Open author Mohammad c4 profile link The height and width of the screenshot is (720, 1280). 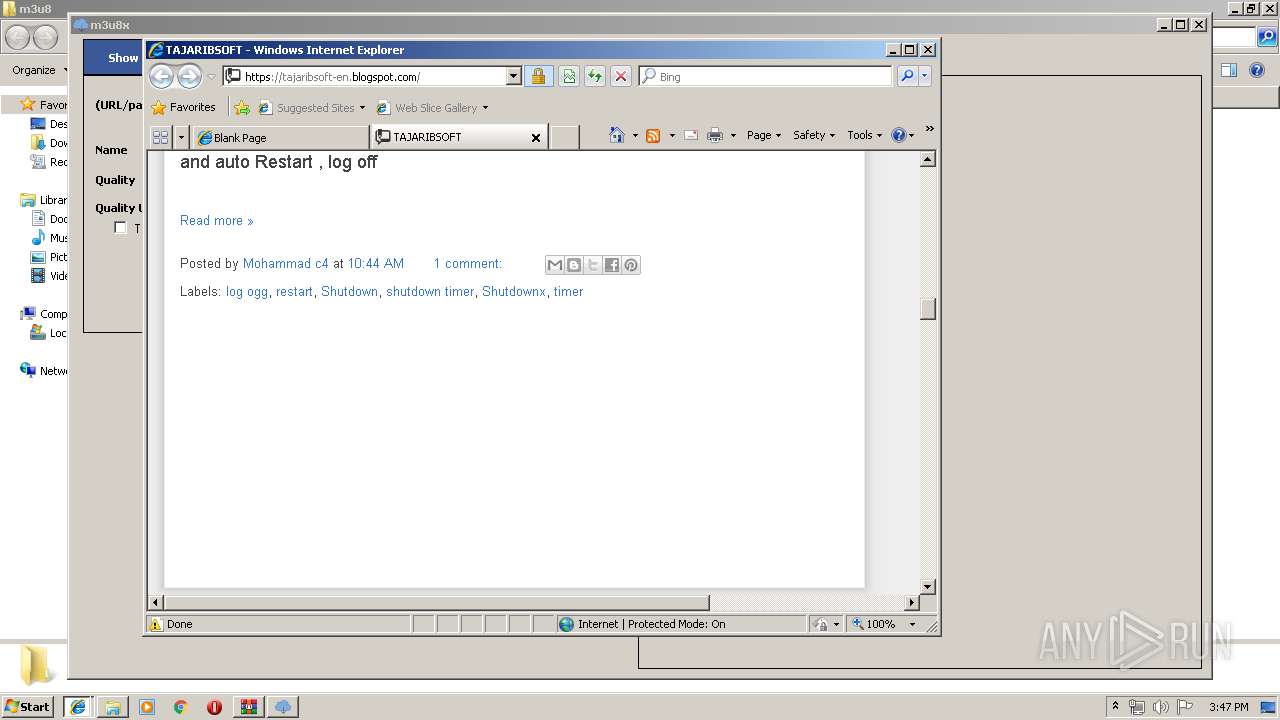click(x=285, y=264)
